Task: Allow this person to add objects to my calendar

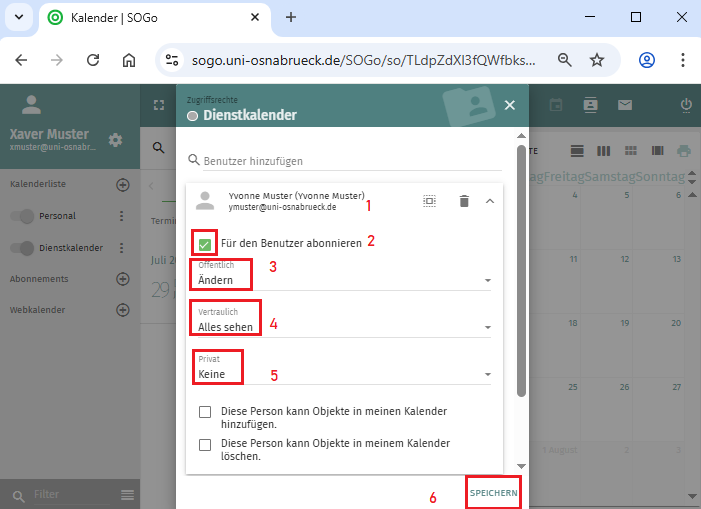Action: [x=205, y=412]
